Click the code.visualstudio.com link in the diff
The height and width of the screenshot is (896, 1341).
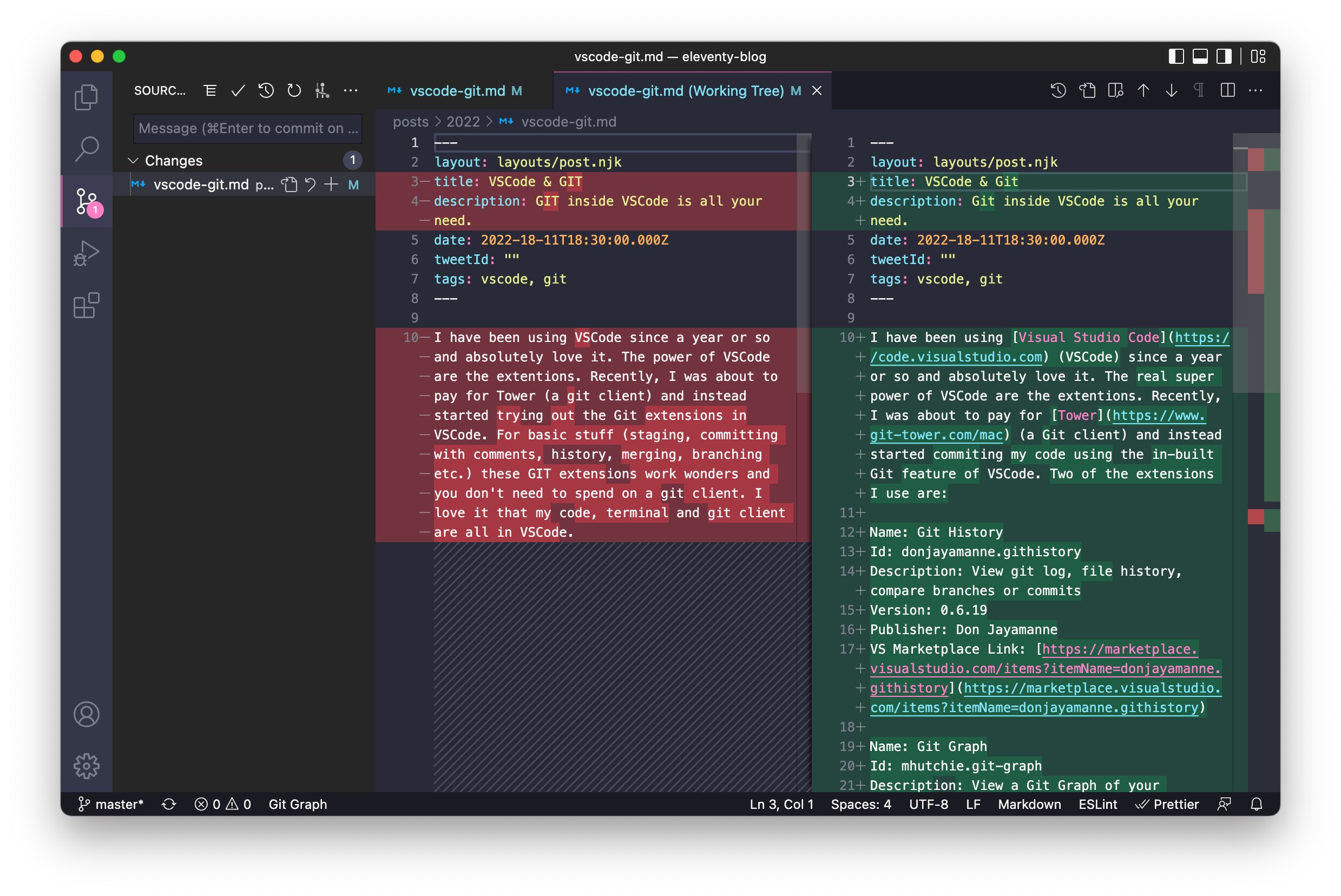[956, 357]
